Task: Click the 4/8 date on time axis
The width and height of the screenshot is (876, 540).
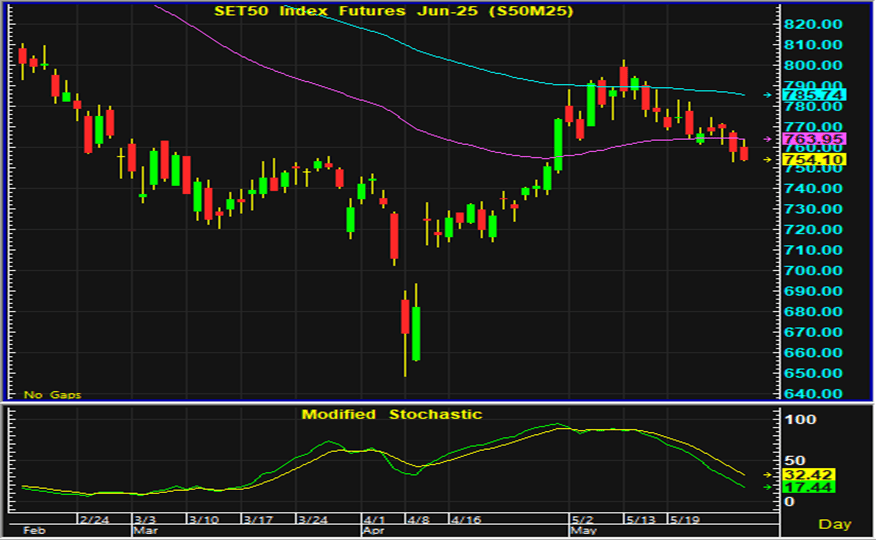Action: tap(418, 521)
